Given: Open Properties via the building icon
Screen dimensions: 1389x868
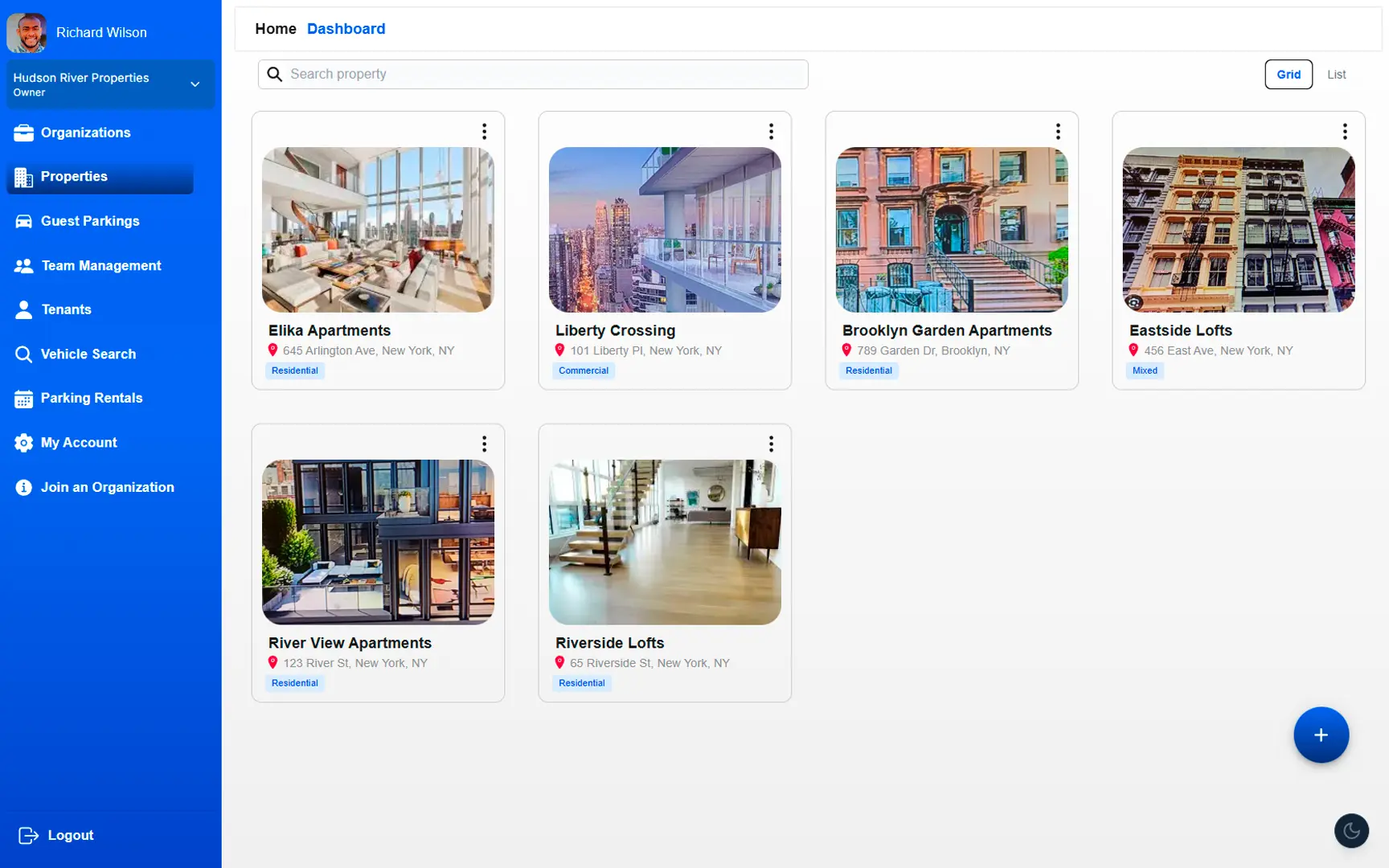Looking at the screenshot, I should [x=23, y=177].
